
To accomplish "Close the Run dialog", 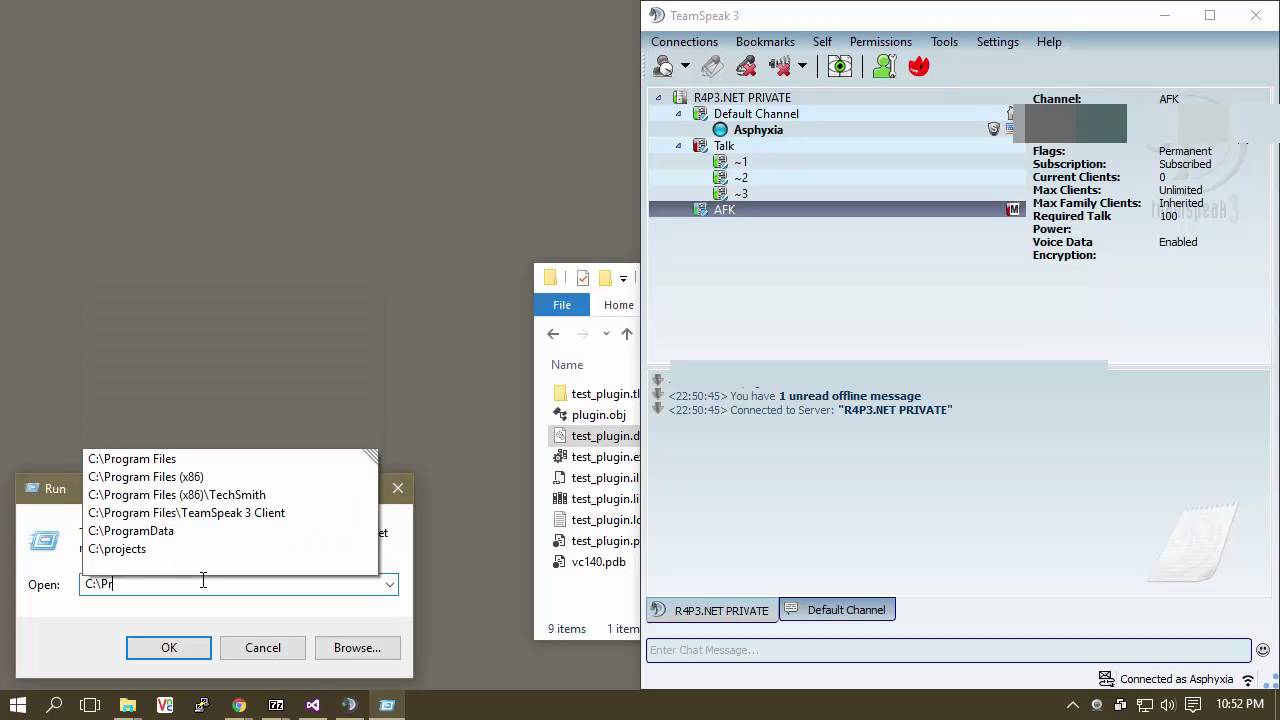I will point(398,488).
